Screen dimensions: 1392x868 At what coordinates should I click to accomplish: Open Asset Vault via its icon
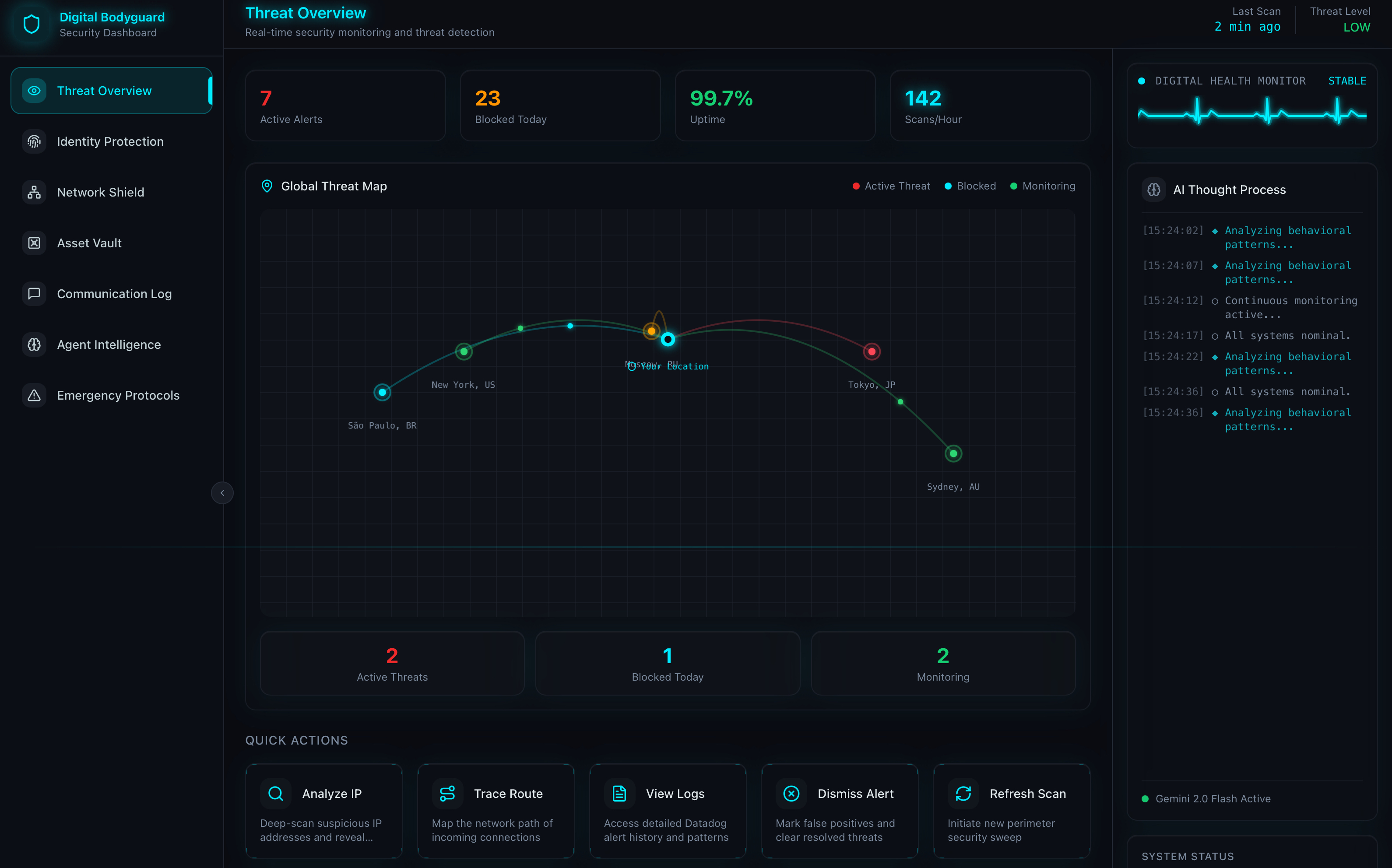pos(34,243)
